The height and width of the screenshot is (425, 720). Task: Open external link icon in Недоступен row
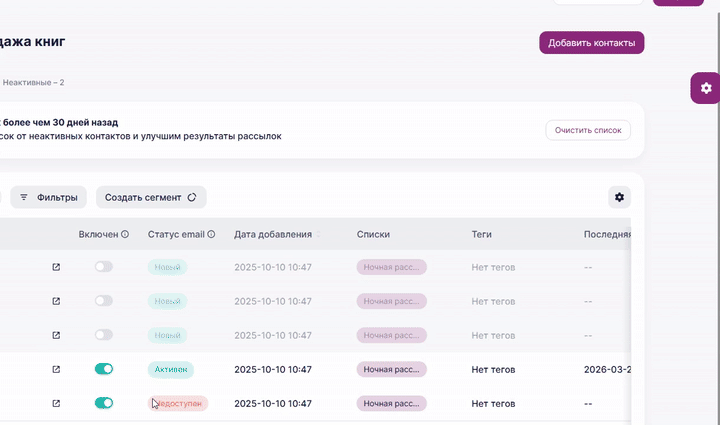click(56, 403)
